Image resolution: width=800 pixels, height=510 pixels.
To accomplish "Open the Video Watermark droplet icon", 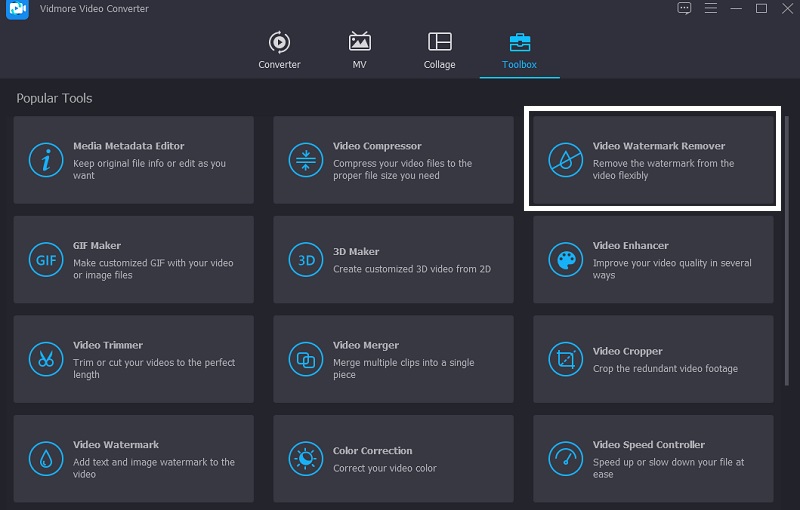I will pyautogui.click(x=45, y=459).
